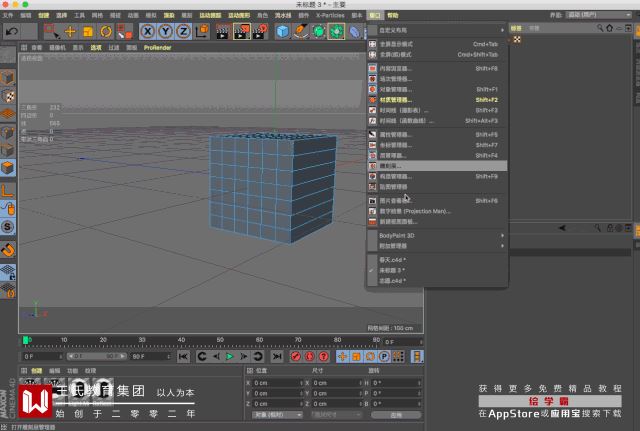Viewport: 640px width, 431px height.
Task: Select the Move tool cross icon
Action: (70, 31)
